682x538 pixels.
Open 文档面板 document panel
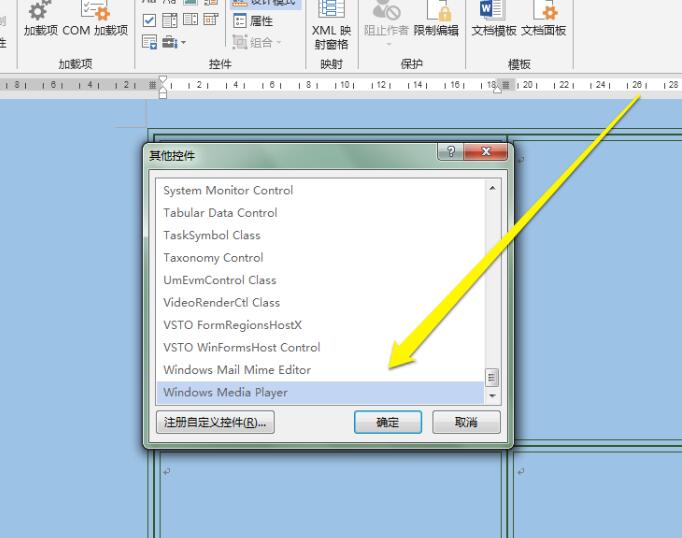pyautogui.click(x=544, y=20)
